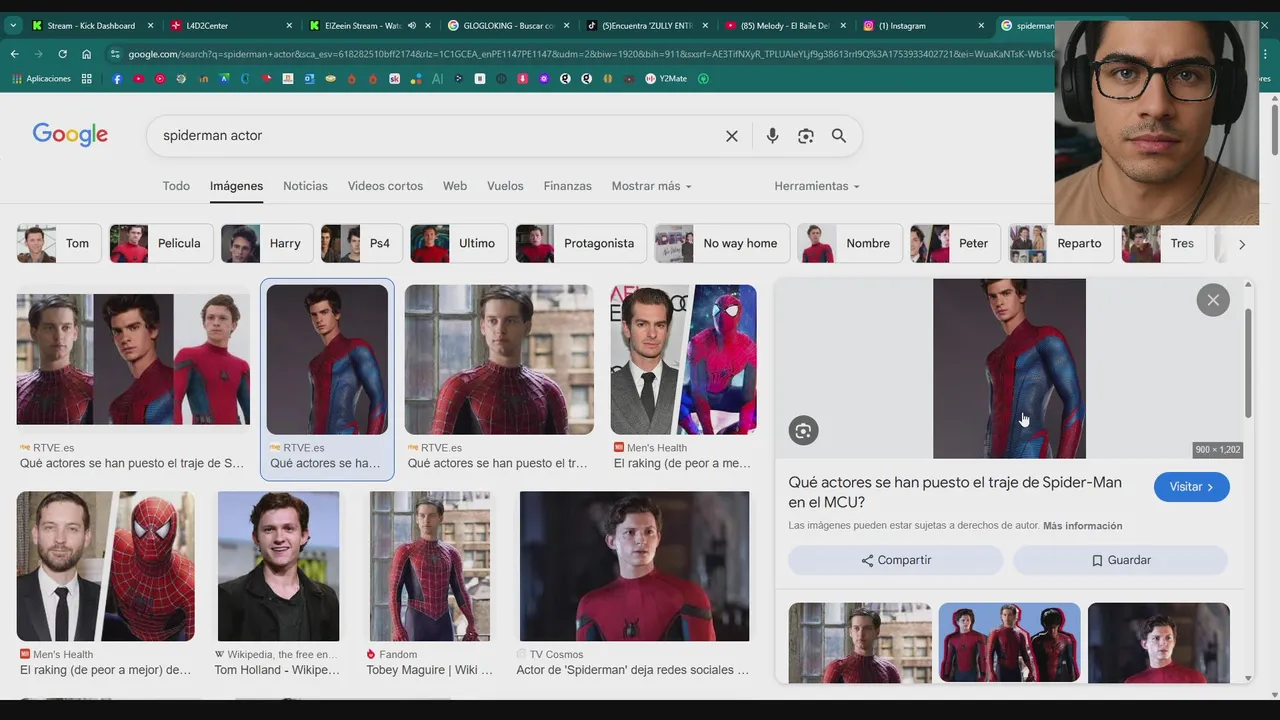Close the image preview panel

pos(1213,300)
